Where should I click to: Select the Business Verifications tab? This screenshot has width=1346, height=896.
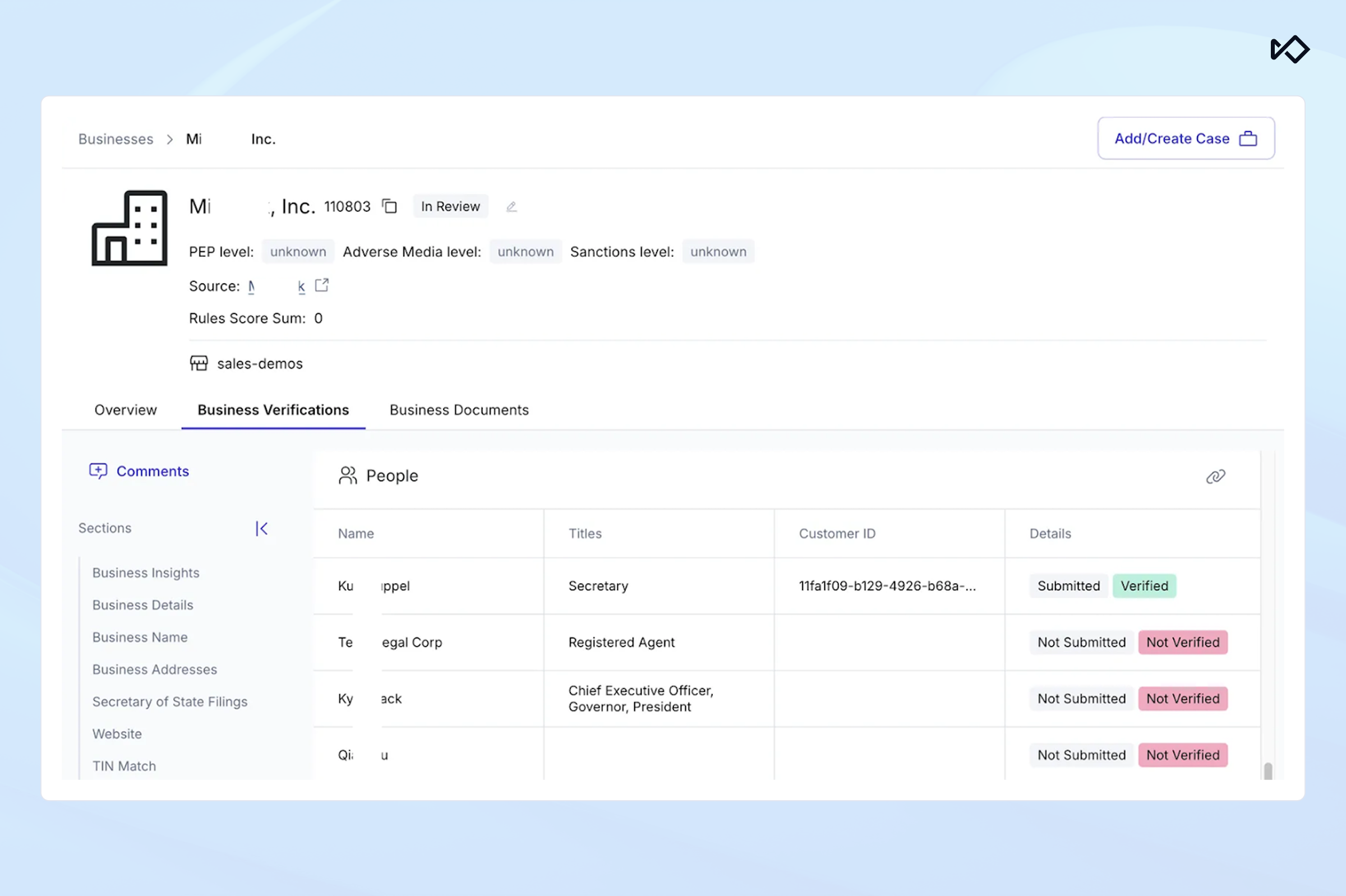point(273,410)
